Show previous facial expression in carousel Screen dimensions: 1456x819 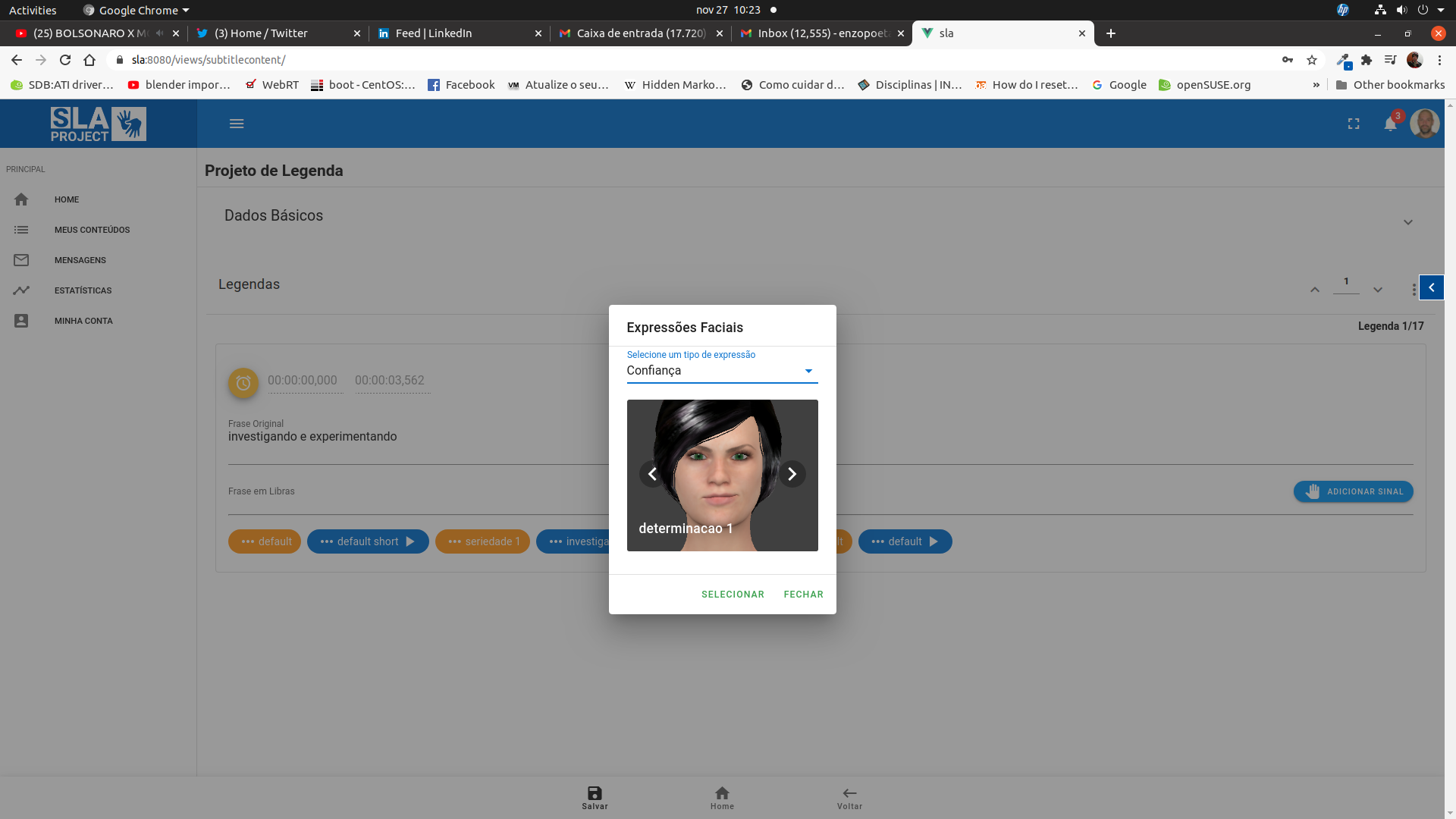point(652,474)
